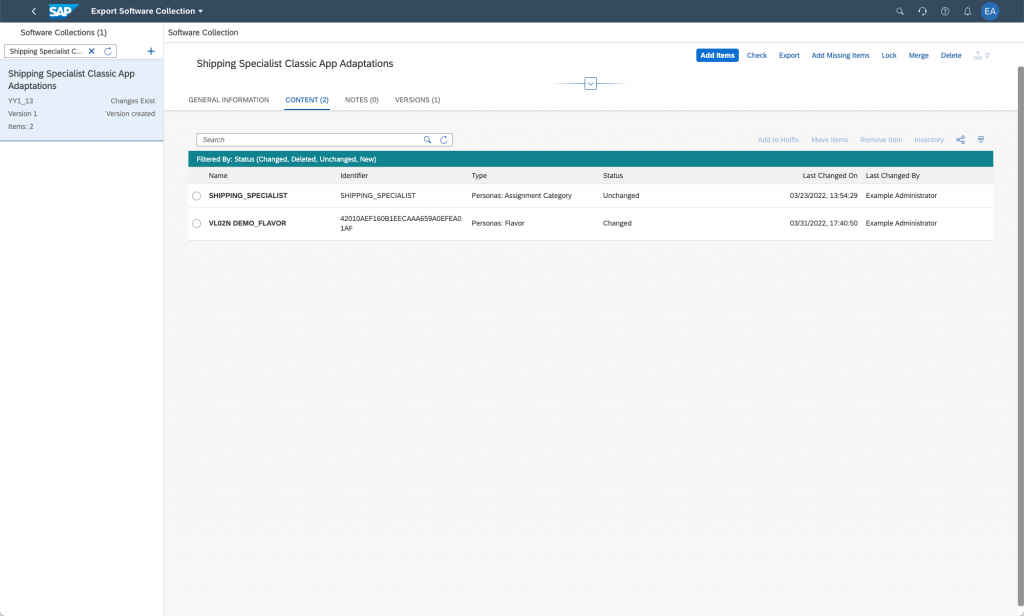Click the Inventory button
Viewport: 1024px width, 616px height.
[x=929, y=140]
